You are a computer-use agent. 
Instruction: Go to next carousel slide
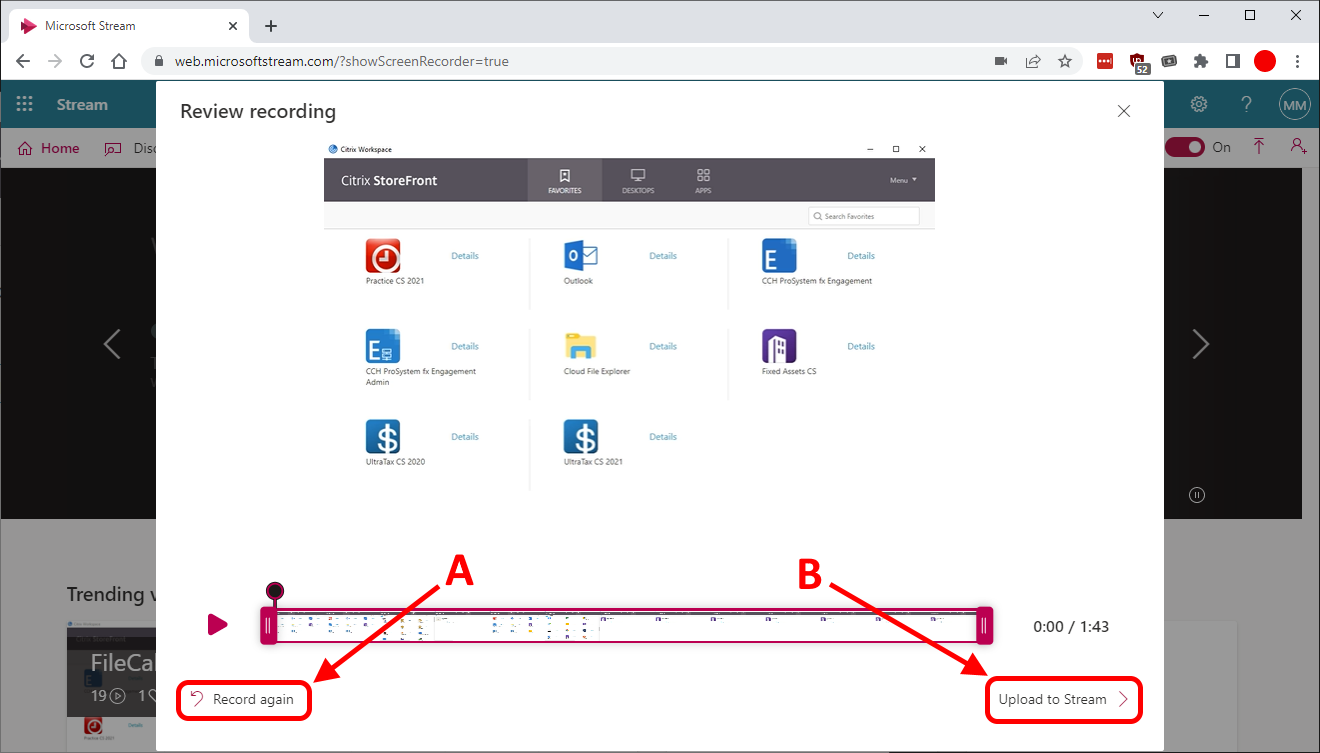[1200, 344]
